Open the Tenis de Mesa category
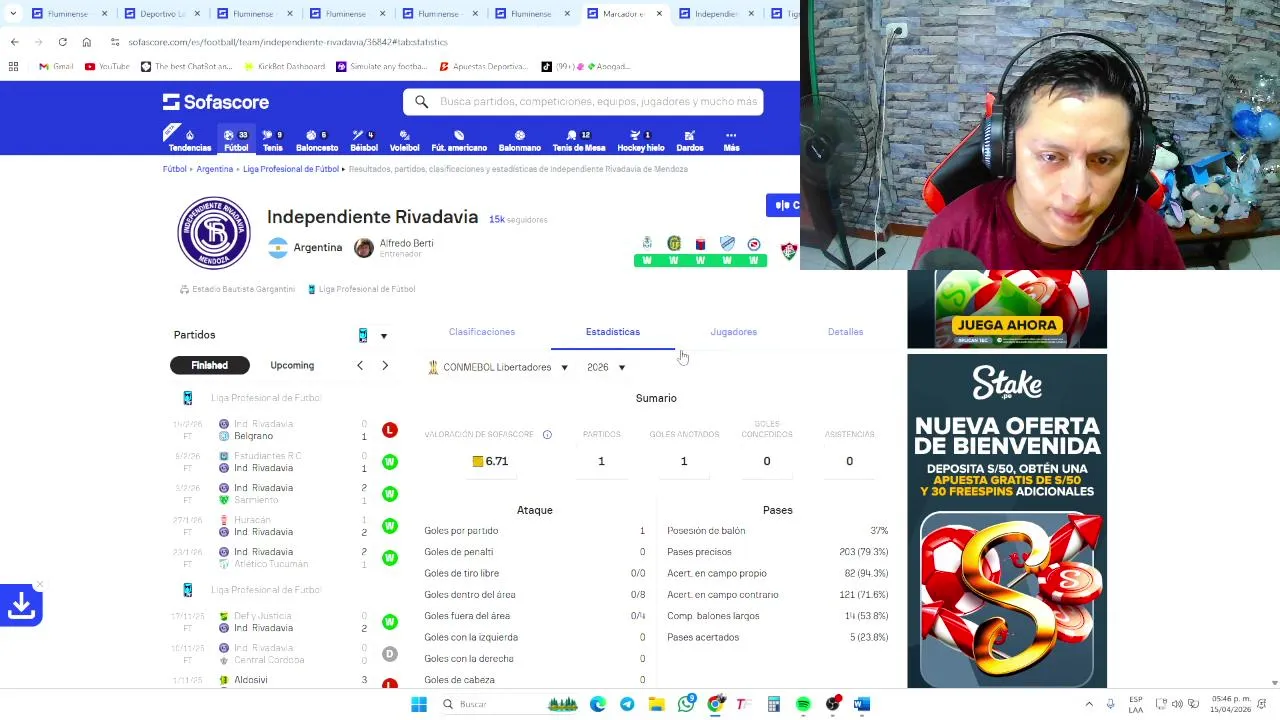Screen dimensions: 1280x720 [x=579, y=140]
